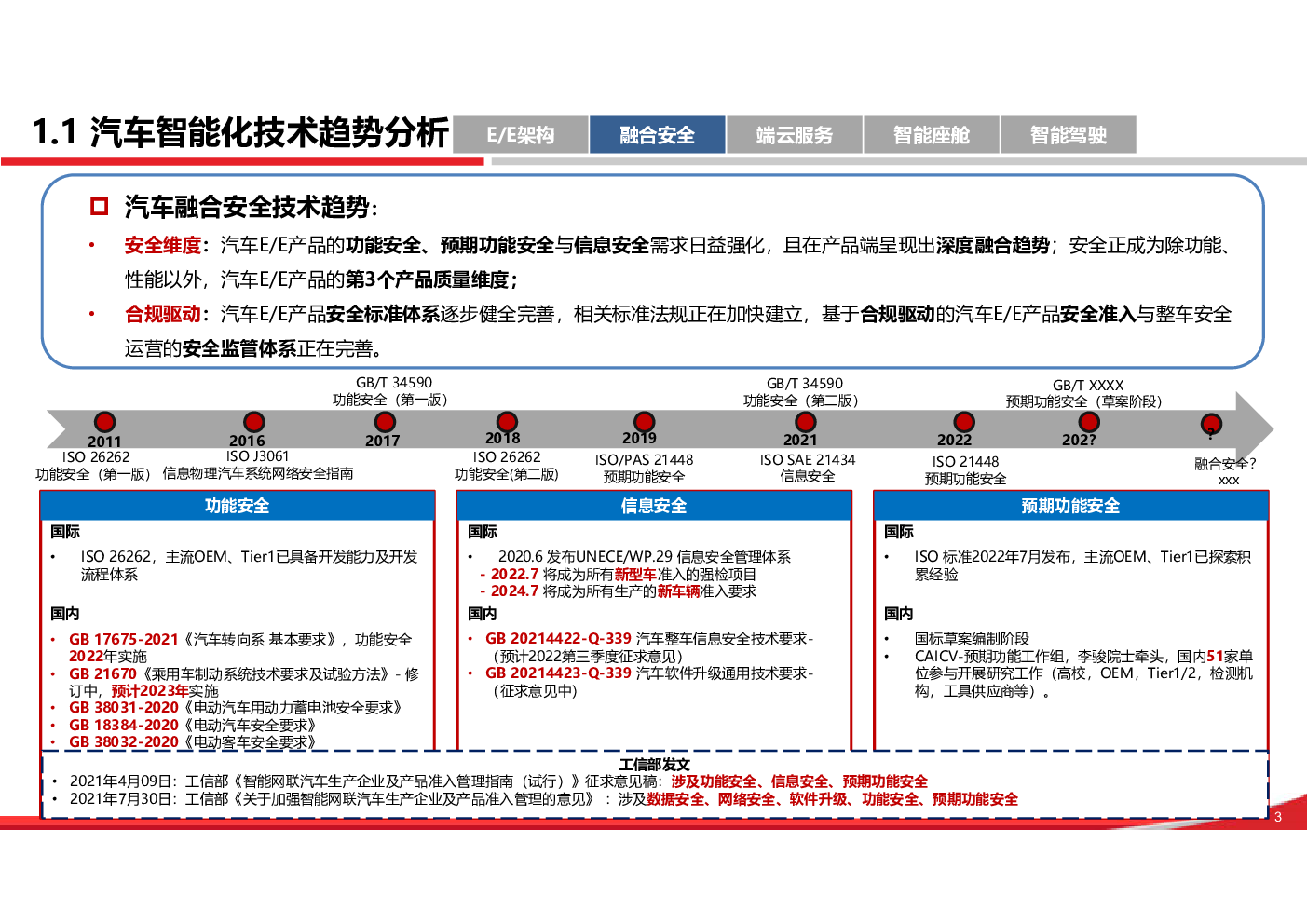Click the GB/T 34590 功能安全（第一版） label
Image resolution: width=1307 pixels, height=924 pixels.
(392, 391)
